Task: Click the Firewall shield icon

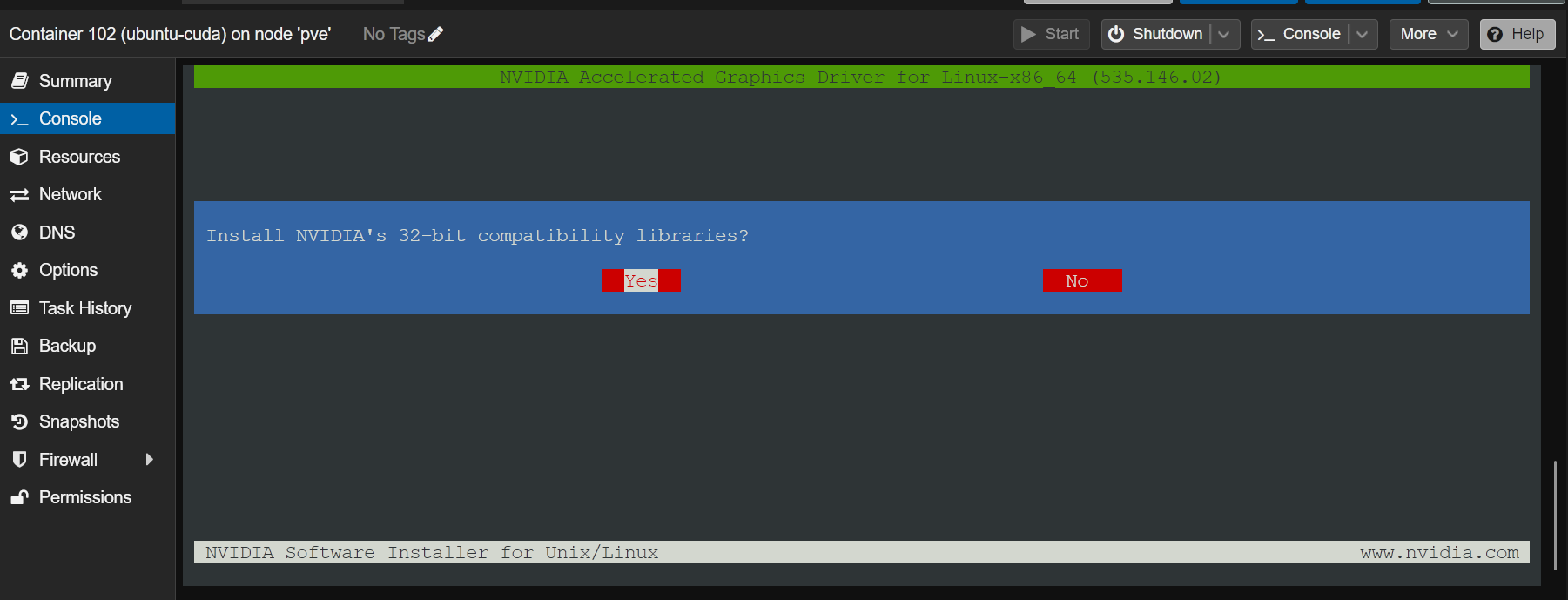Action: [19, 459]
